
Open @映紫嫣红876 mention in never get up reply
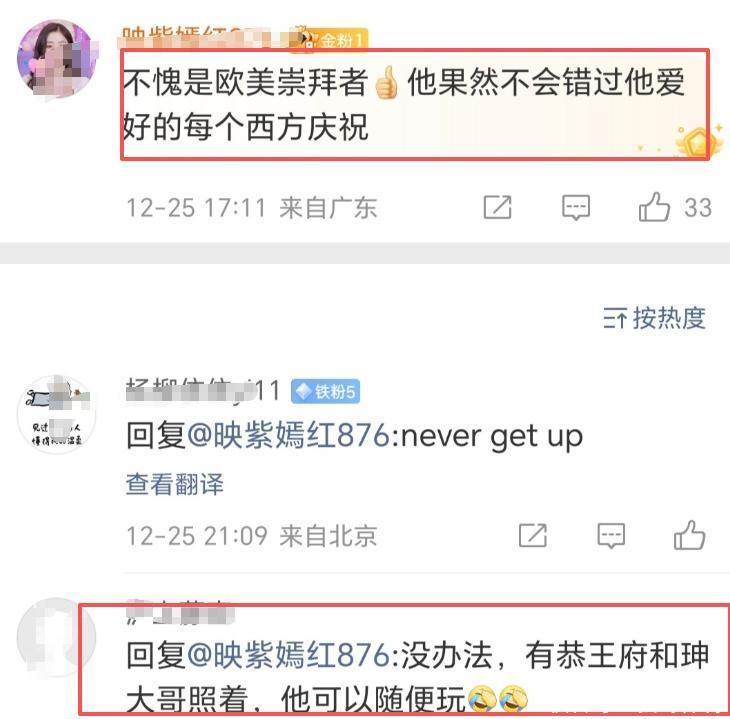coord(288,435)
